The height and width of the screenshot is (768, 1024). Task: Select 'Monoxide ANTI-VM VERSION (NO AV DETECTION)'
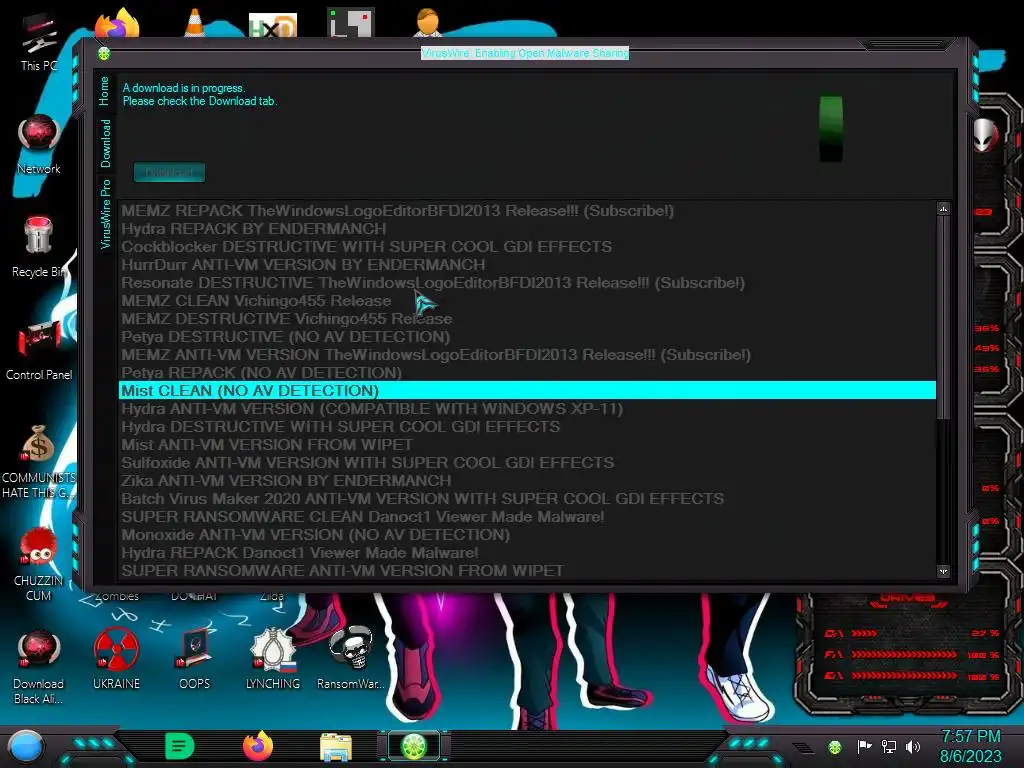point(528,535)
